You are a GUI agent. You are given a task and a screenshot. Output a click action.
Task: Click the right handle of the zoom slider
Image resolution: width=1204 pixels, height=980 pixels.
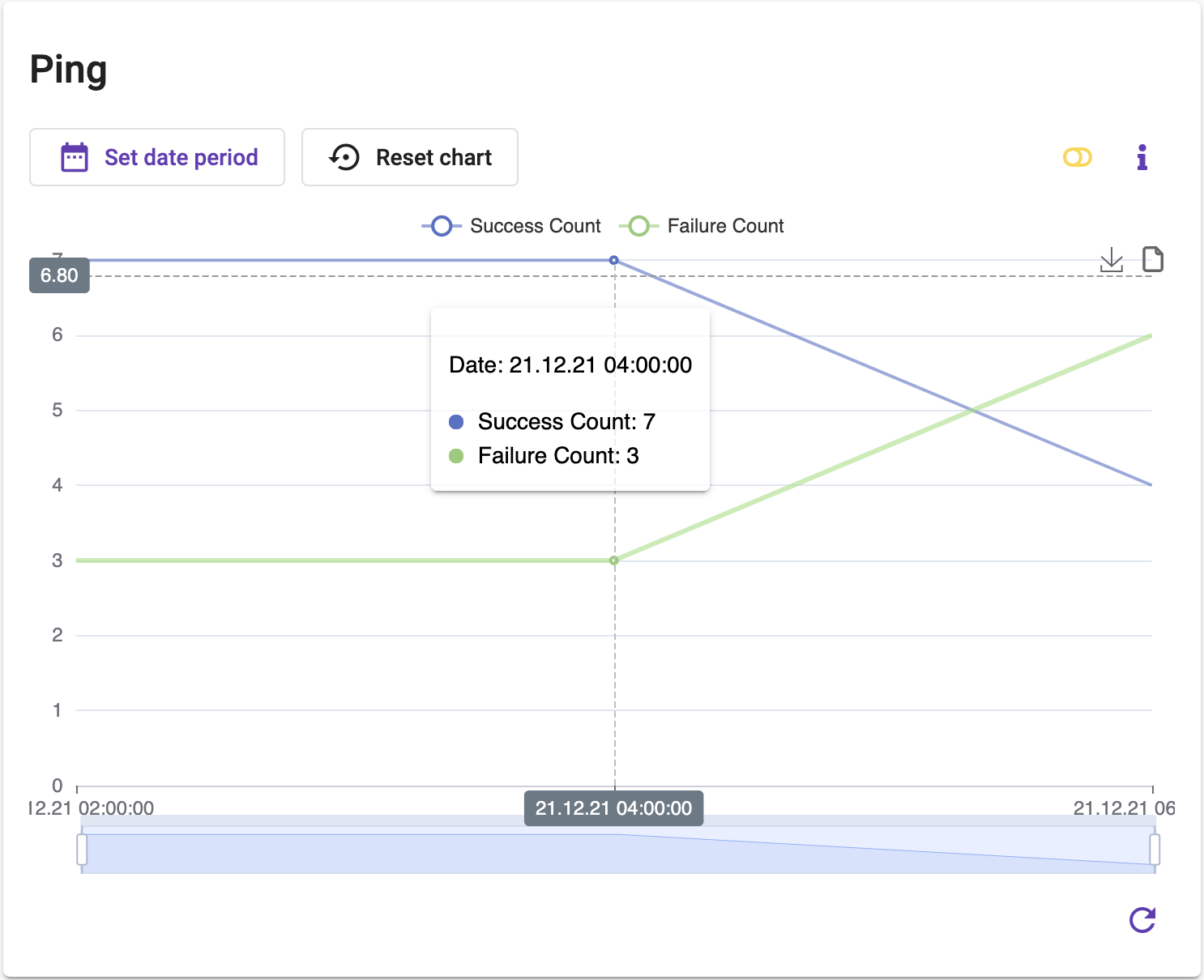(1155, 850)
